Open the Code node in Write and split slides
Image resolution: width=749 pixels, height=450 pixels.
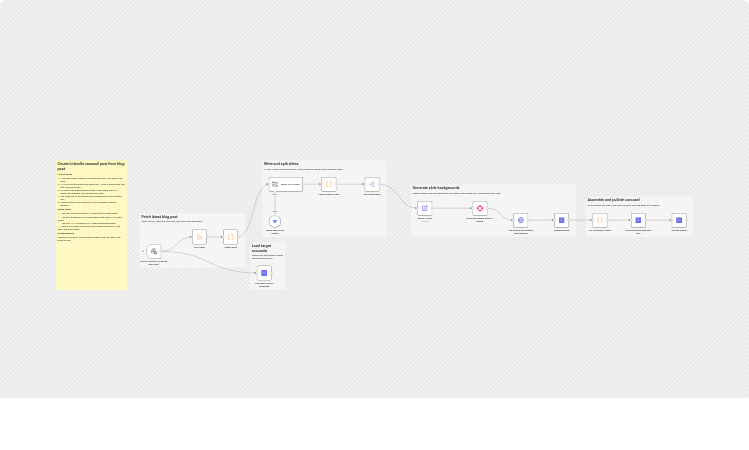pos(329,184)
